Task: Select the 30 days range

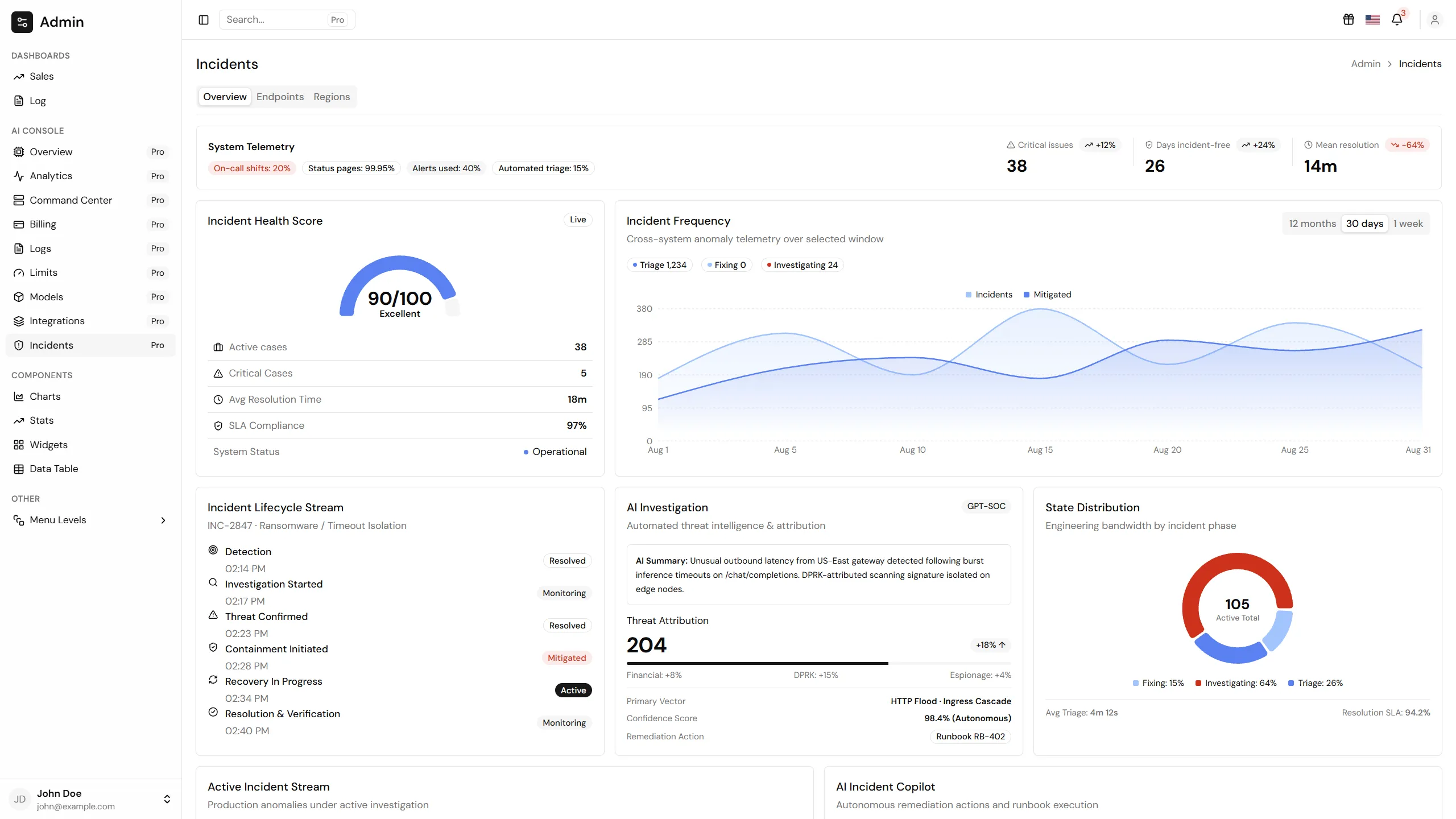Action: point(1364,224)
